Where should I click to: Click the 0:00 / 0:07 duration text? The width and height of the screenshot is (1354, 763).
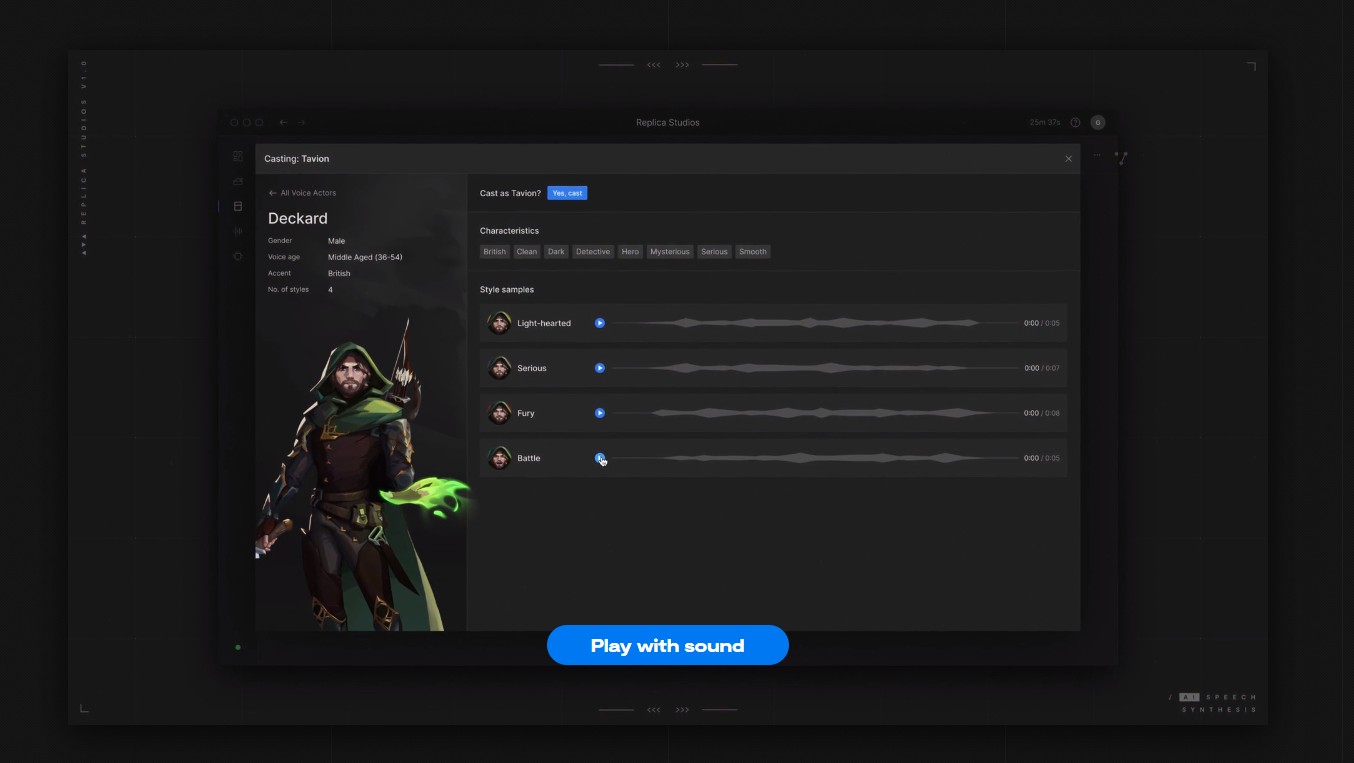(x=1042, y=368)
